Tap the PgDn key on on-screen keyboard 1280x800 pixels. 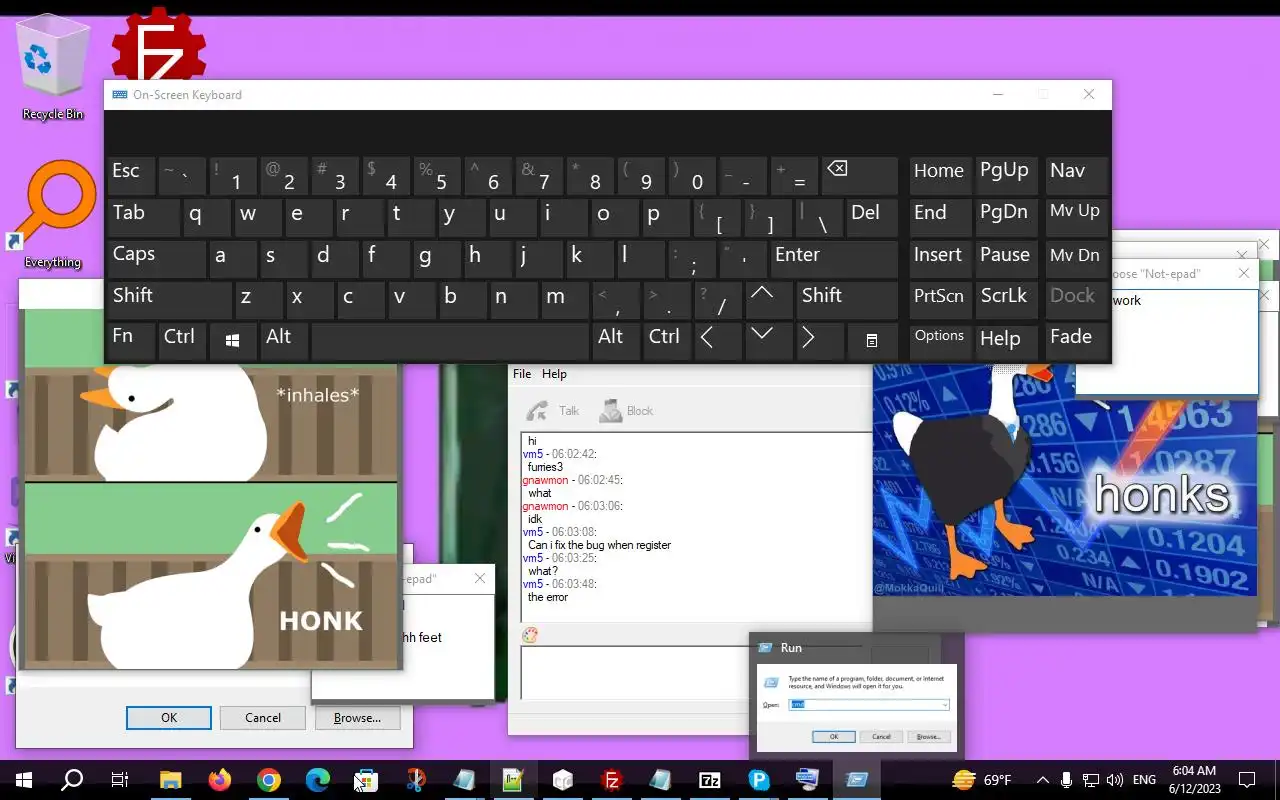[x=1007, y=215]
